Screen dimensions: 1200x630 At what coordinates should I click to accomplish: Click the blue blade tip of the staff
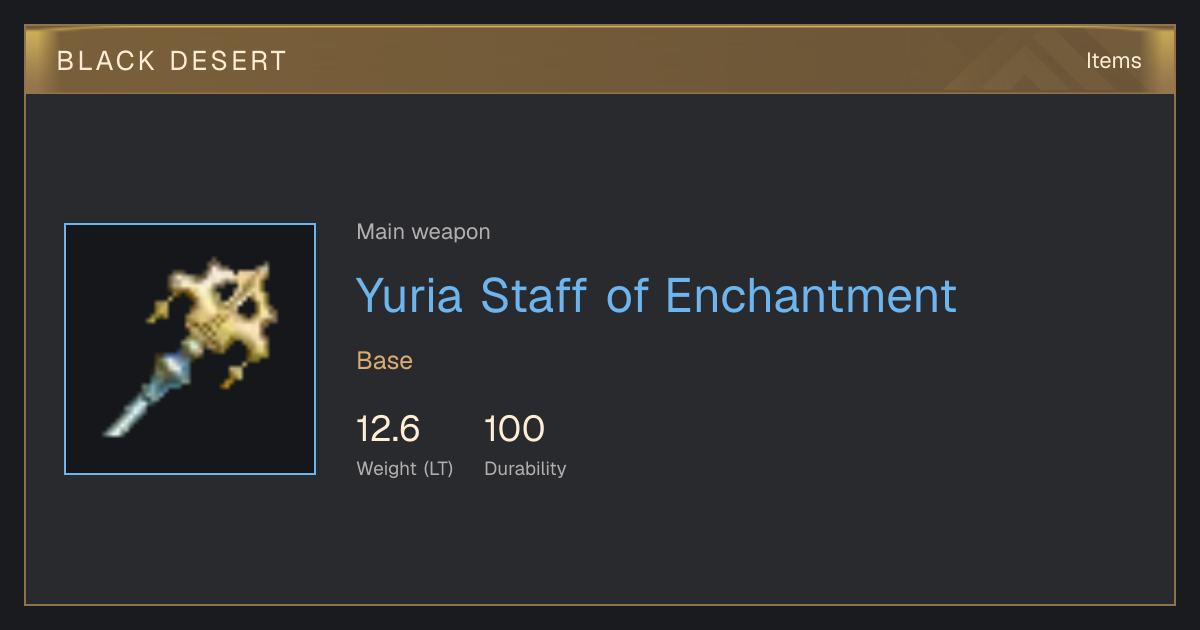pos(126,420)
